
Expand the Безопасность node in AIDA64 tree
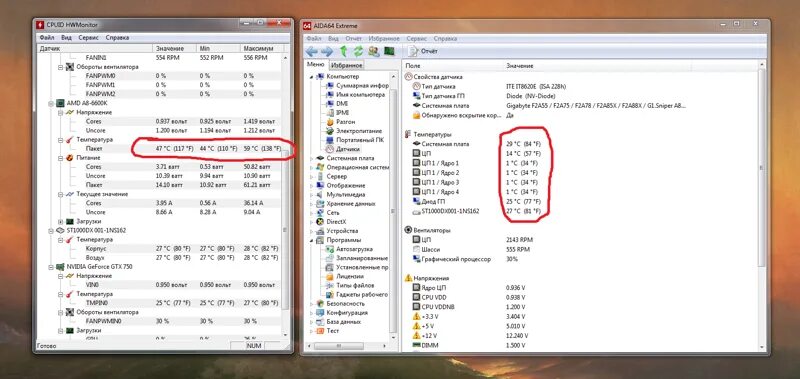point(313,304)
